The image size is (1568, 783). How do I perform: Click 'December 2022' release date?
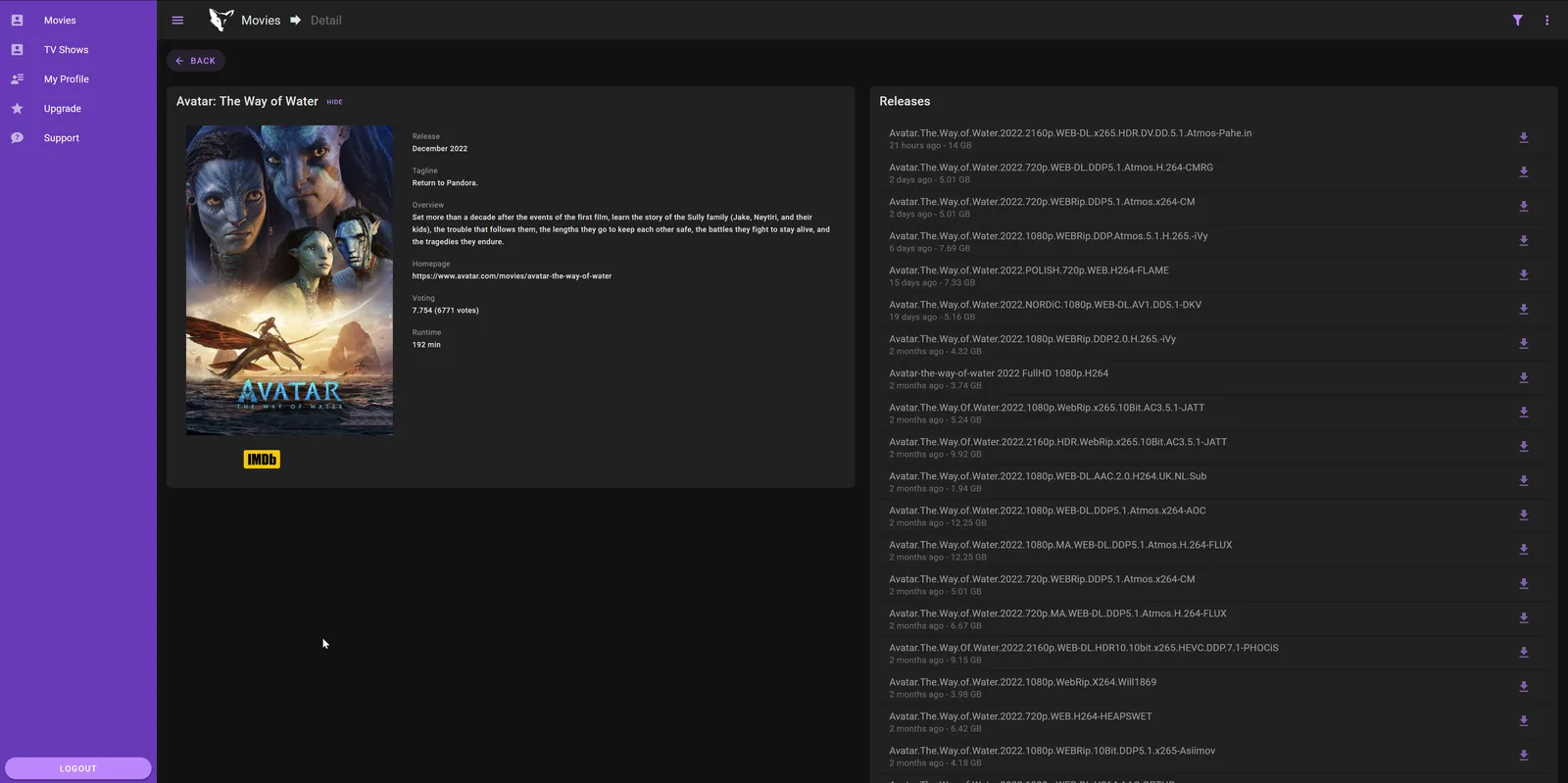point(440,149)
